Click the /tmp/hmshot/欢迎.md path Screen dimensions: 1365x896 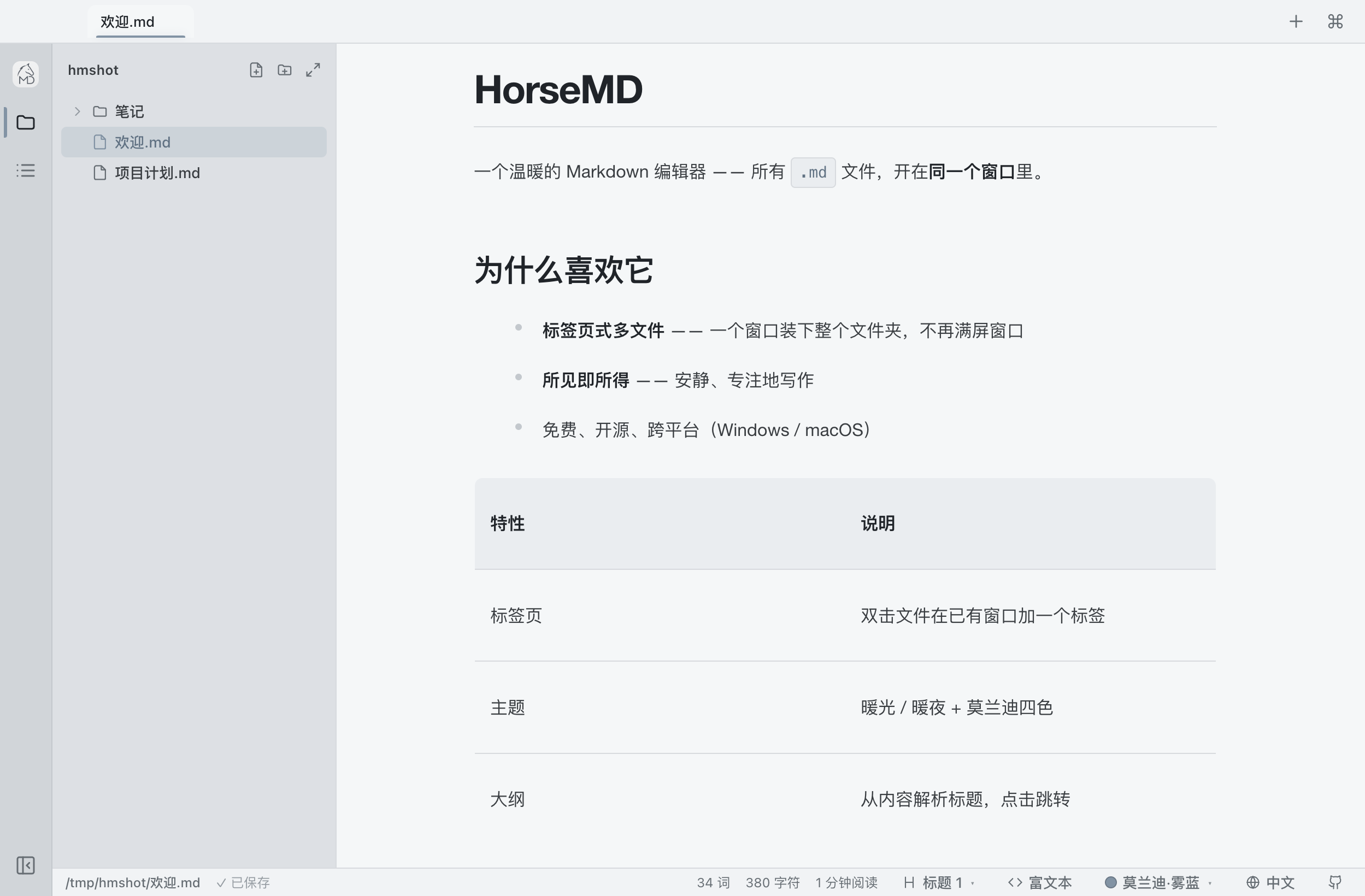[132, 882]
